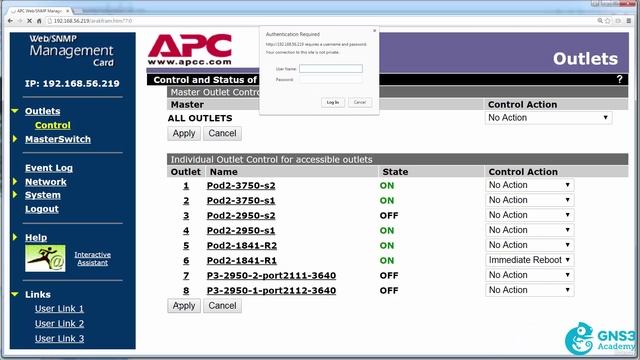Open the P3-2950-2-port2111-3640 outlet link
The image size is (640, 360).
tap(271, 276)
